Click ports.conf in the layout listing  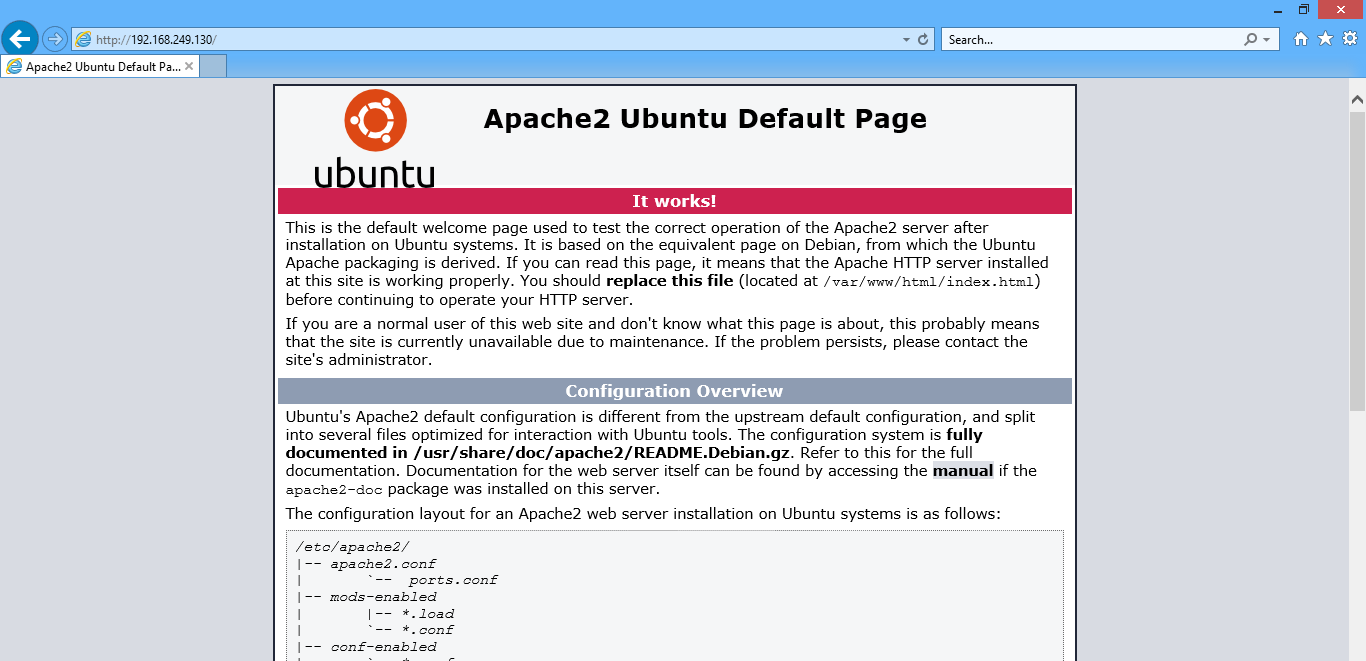click(453, 580)
